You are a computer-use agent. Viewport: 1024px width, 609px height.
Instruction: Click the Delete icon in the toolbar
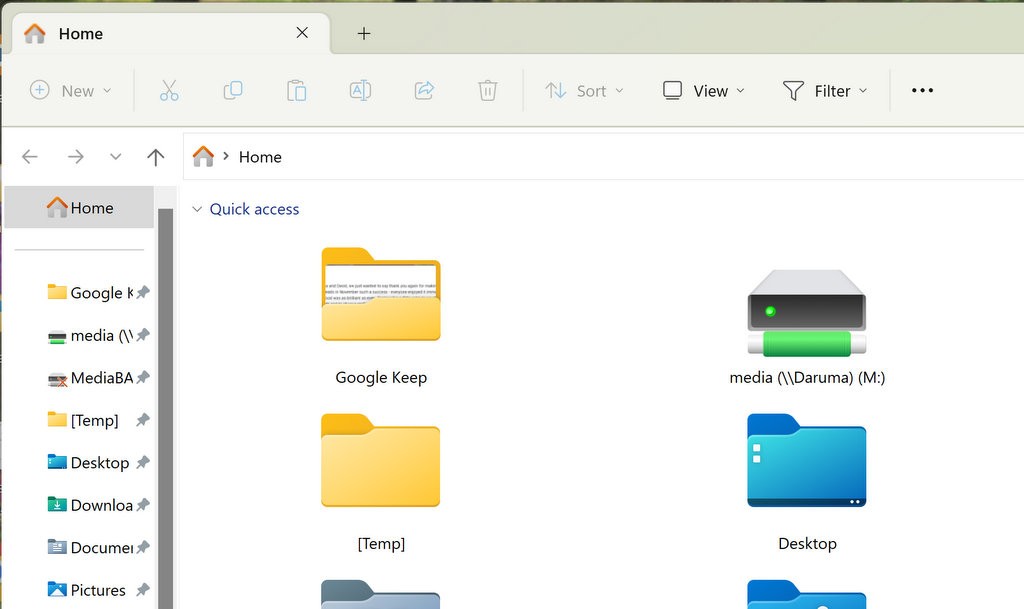pos(487,90)
